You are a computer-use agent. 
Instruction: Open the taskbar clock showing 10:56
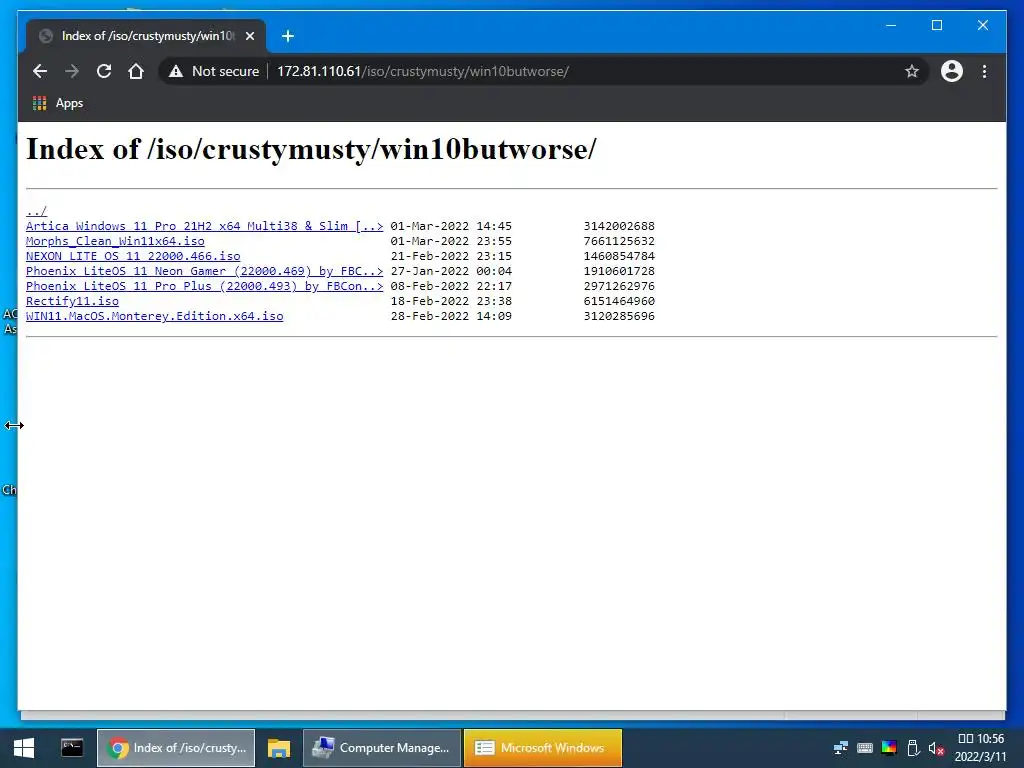(x=981, y=748)
